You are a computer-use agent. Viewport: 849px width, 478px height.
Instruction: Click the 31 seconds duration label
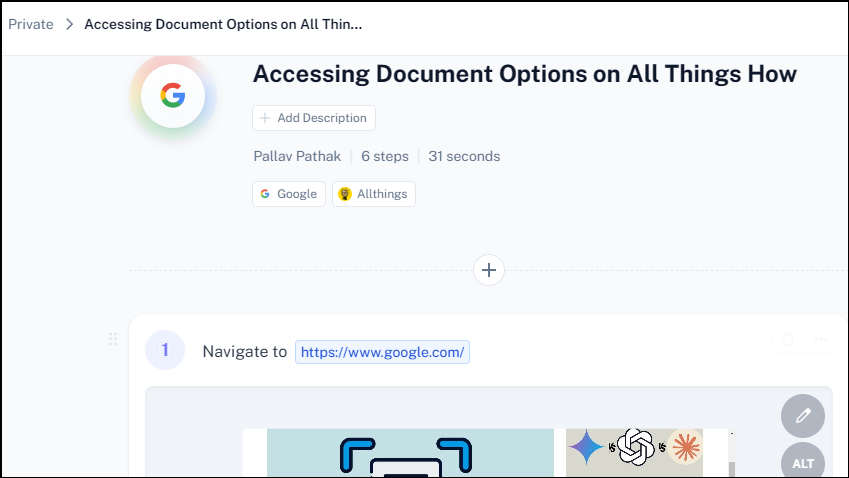click(x=464, y=156)
